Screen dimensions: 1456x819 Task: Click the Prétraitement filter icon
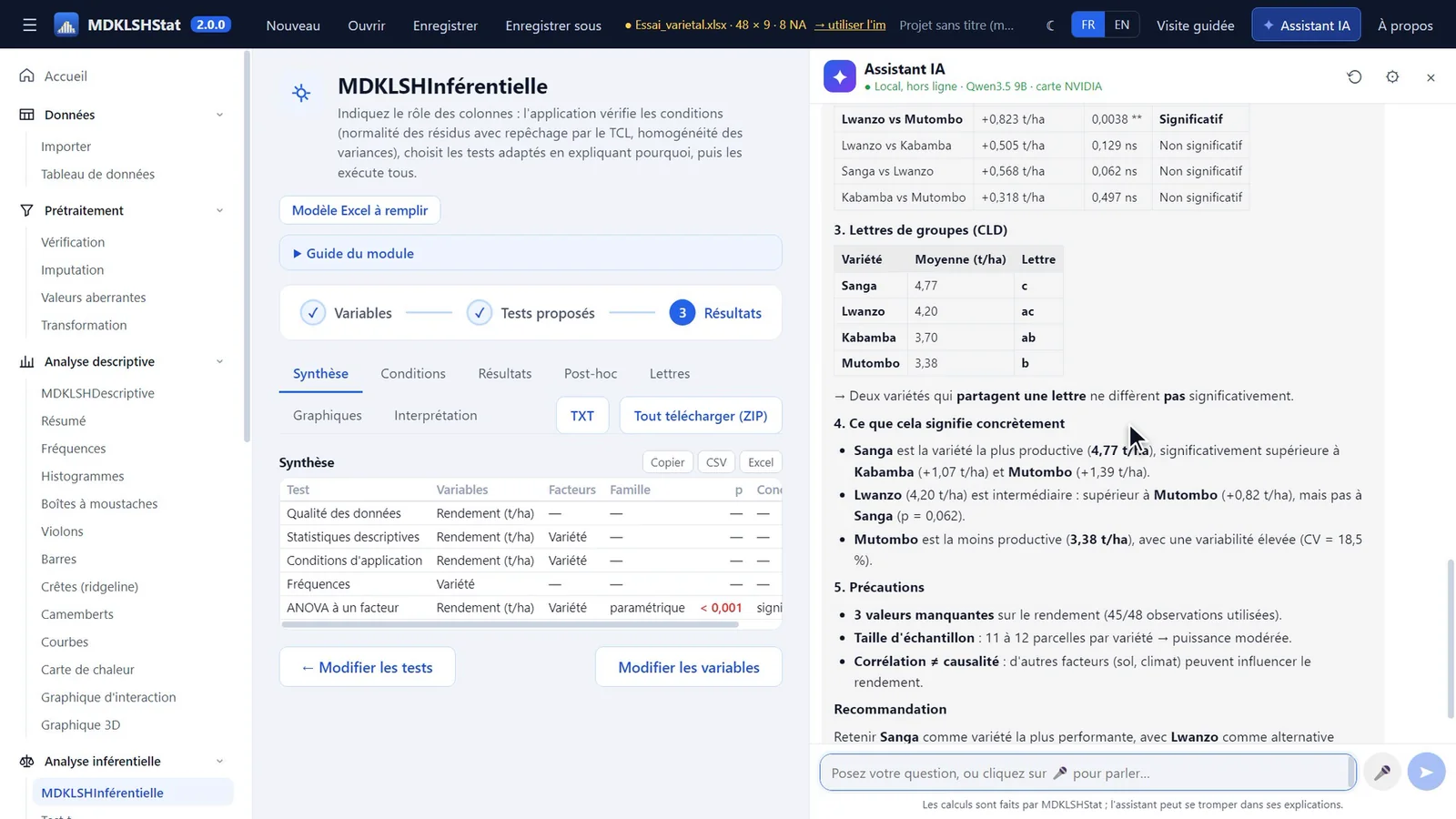click(x=27, y=210)
